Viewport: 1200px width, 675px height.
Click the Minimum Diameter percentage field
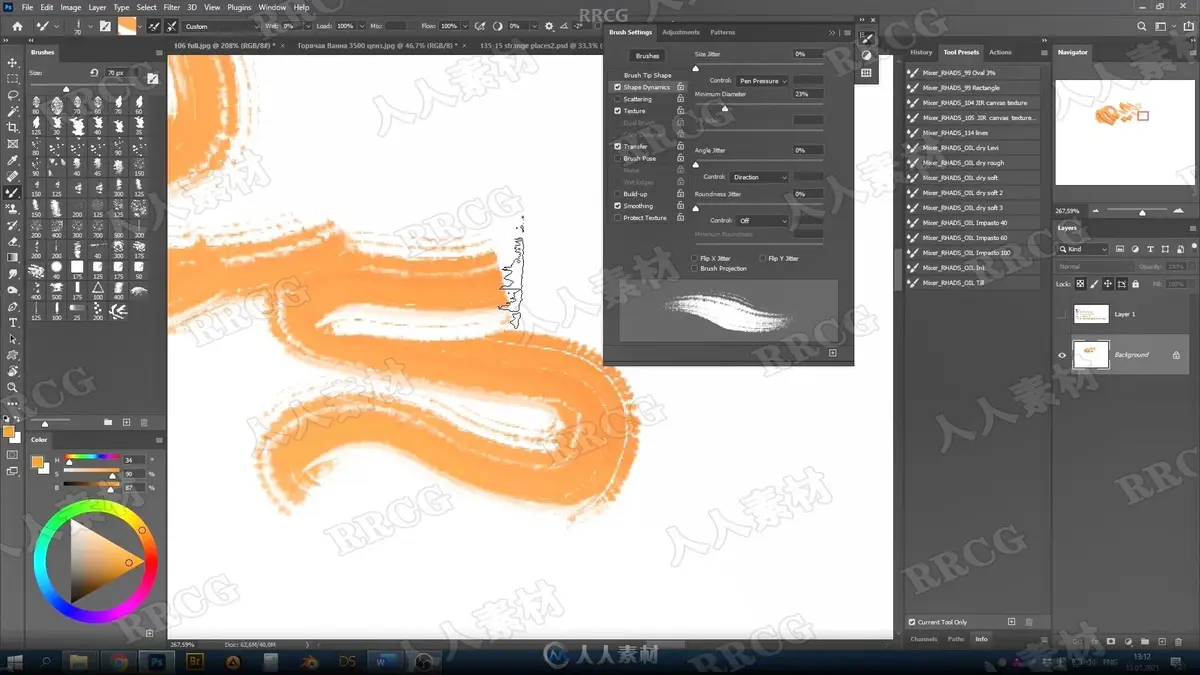[x=807, y=94]
